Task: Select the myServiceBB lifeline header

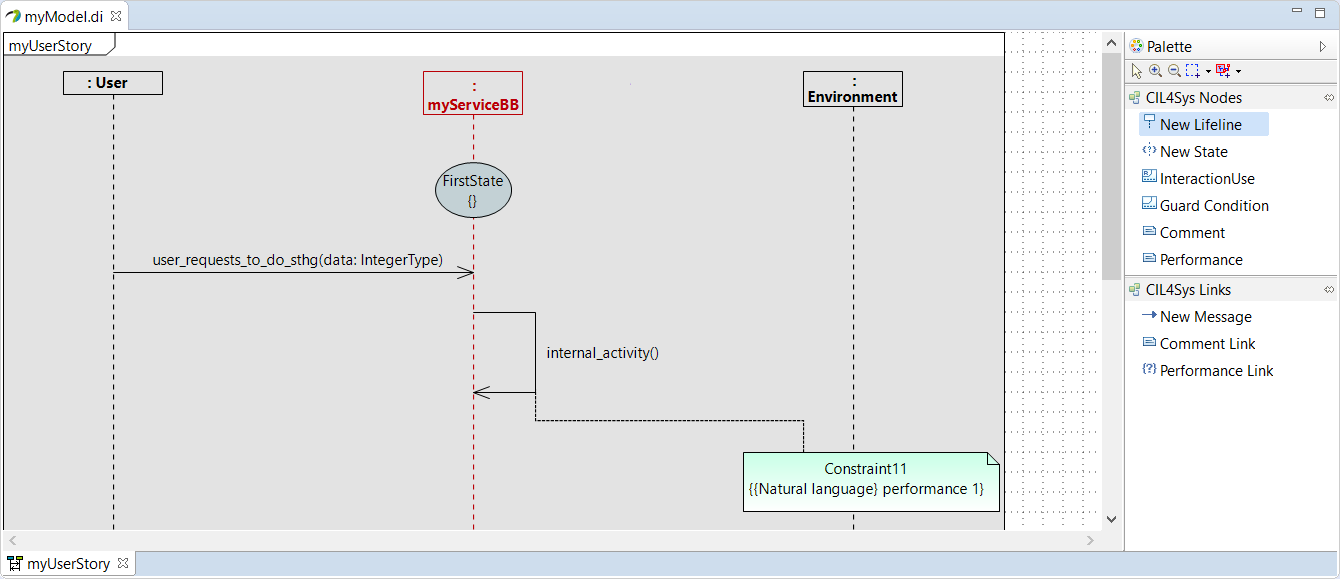Action: coord(473,93)
